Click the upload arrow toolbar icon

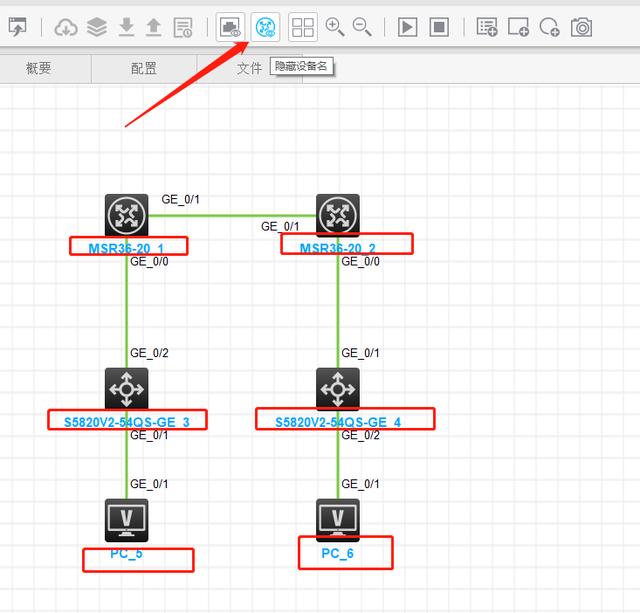[153, 27]
